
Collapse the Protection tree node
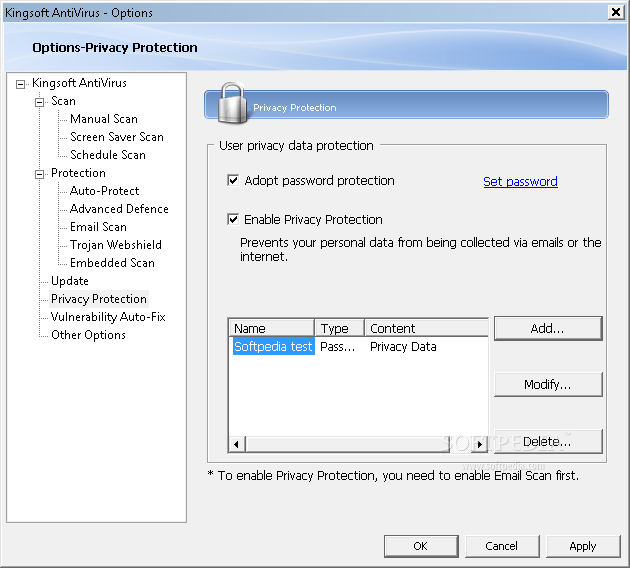pos(39,174)
